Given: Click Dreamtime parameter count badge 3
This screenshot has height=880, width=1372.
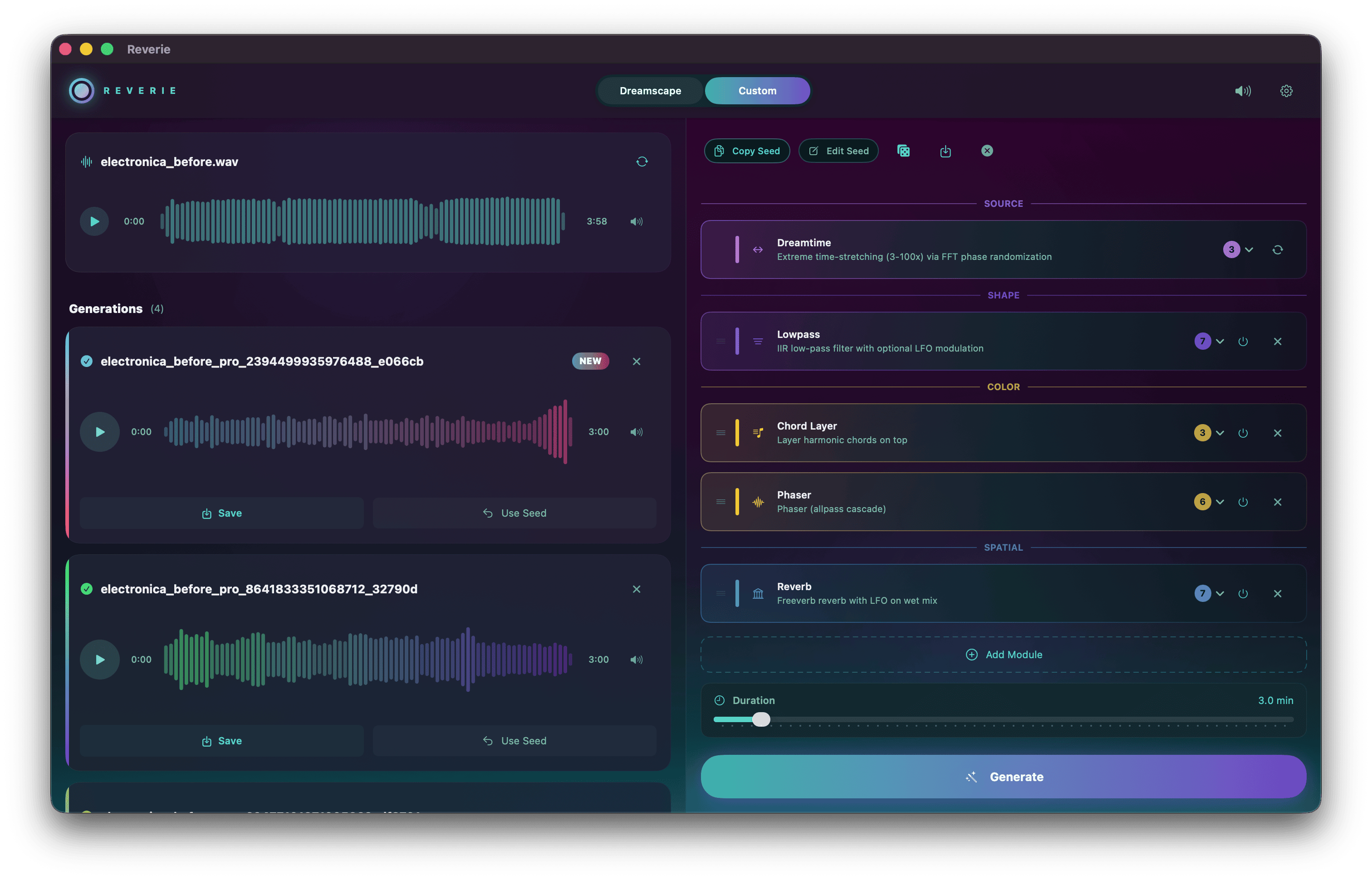Looking at the screenshot, I should [x=1231, y=250].
